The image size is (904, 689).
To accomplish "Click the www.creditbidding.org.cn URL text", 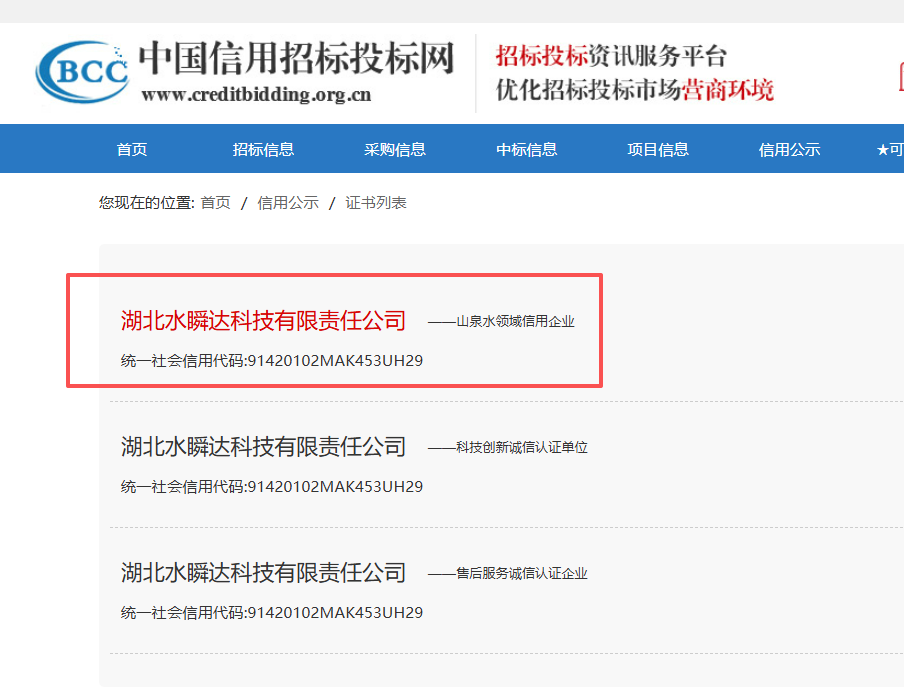I will point(257,94).
